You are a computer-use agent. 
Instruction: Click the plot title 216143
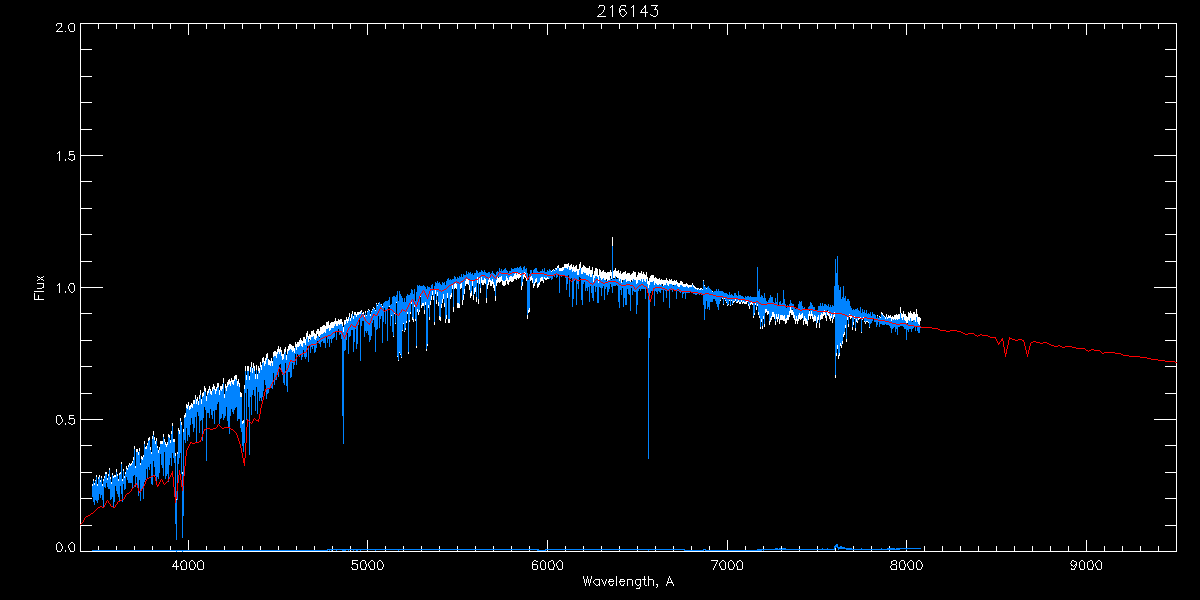[628, 10]
